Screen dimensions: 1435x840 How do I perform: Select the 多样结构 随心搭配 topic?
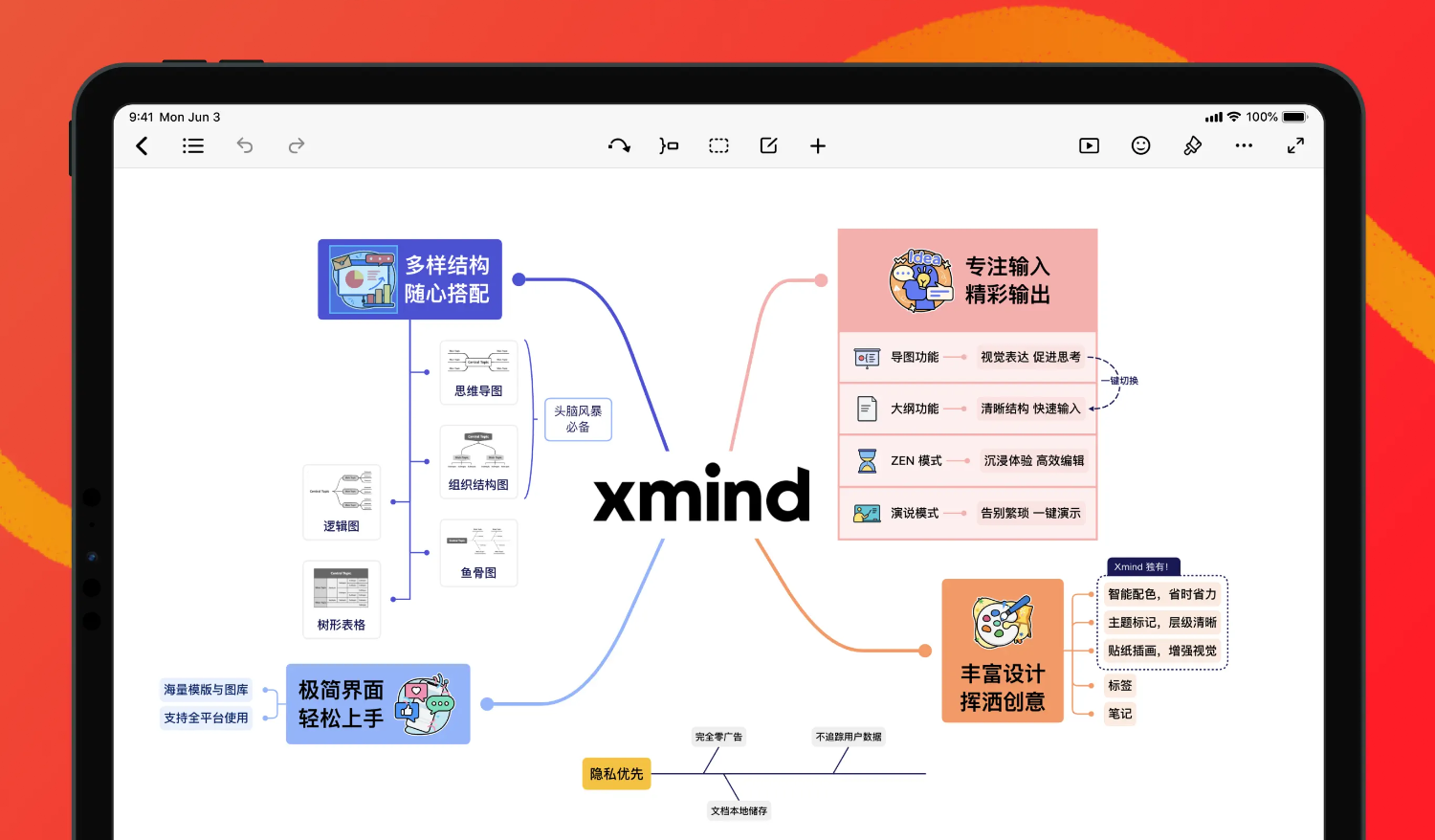click(x=409, y=279)
